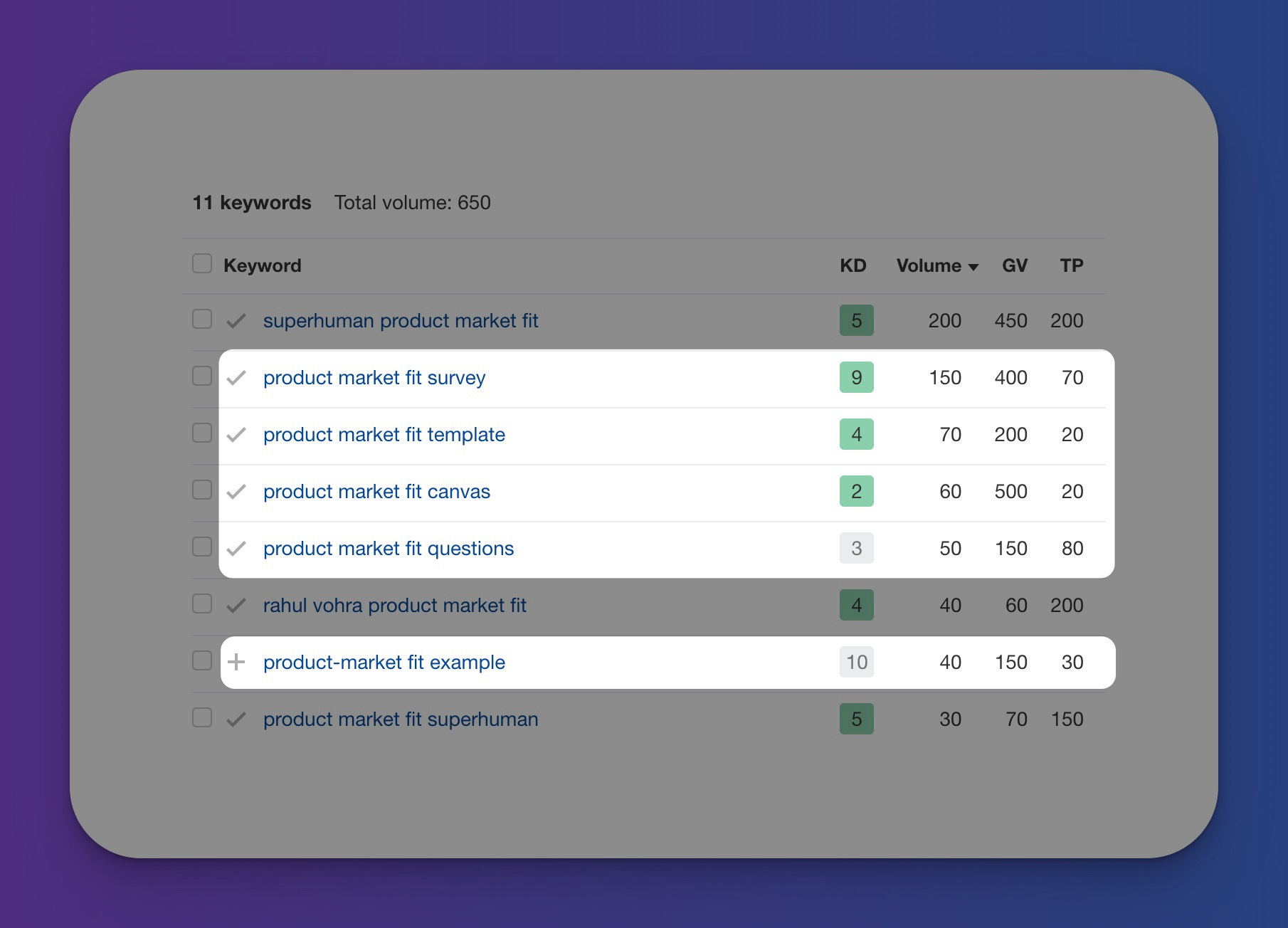Click GV value 400 in product market fit survey row
This screenshot has width=1288, height=928.
(x=1010, y=378)
